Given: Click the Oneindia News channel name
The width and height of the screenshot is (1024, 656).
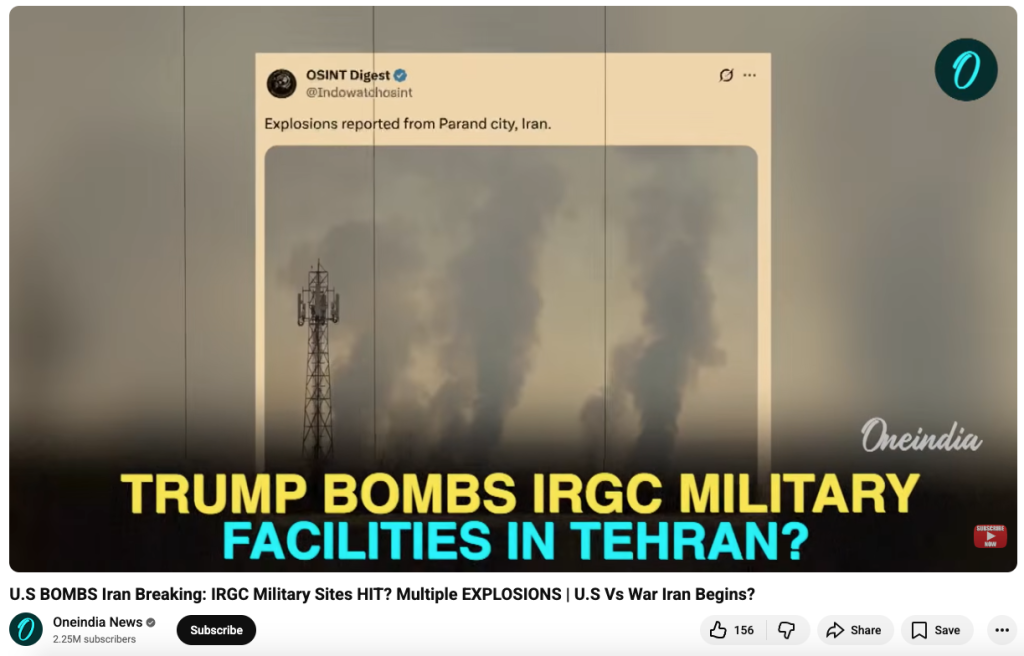Looking at the screenshot, I should point(97,622).
